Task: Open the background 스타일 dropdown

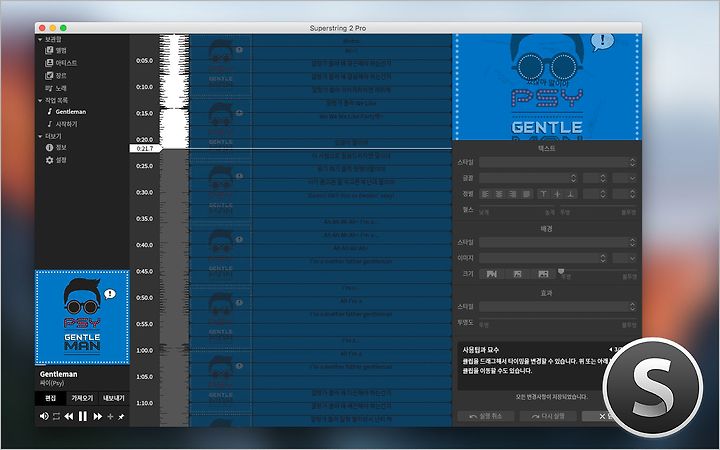Action: [x=558, y=242]
